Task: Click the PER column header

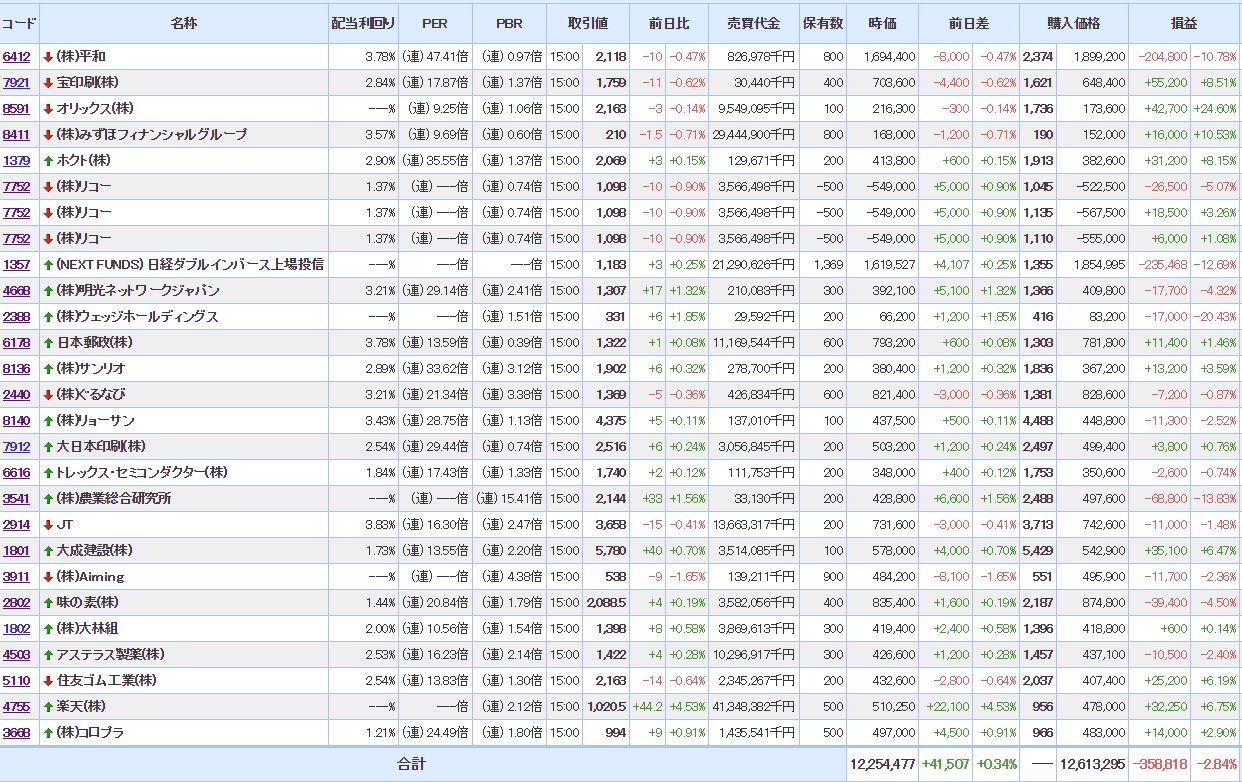Action: [x=435, y=23]
